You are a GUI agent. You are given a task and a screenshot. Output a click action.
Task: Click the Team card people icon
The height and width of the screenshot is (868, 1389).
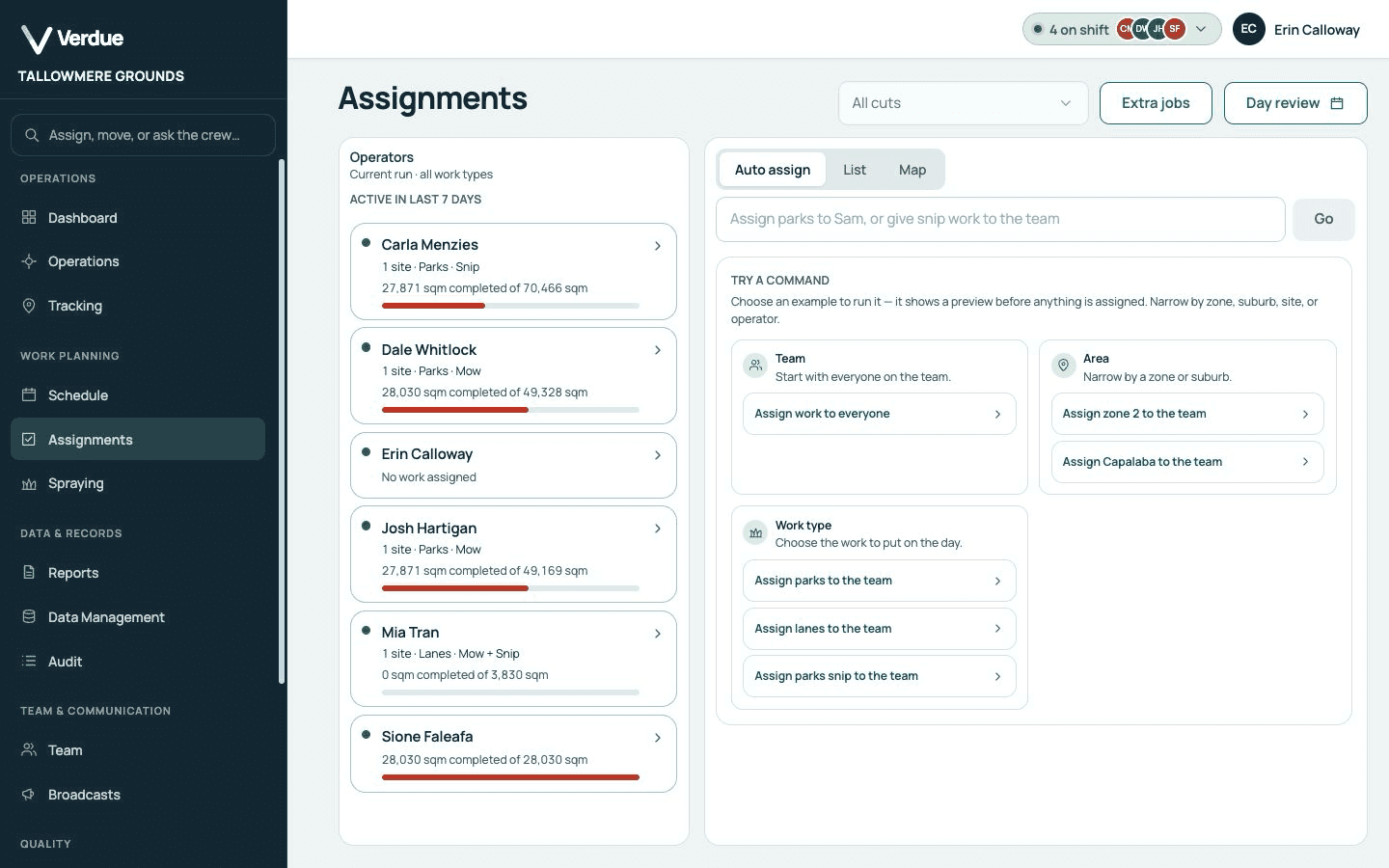pos(755,366)
